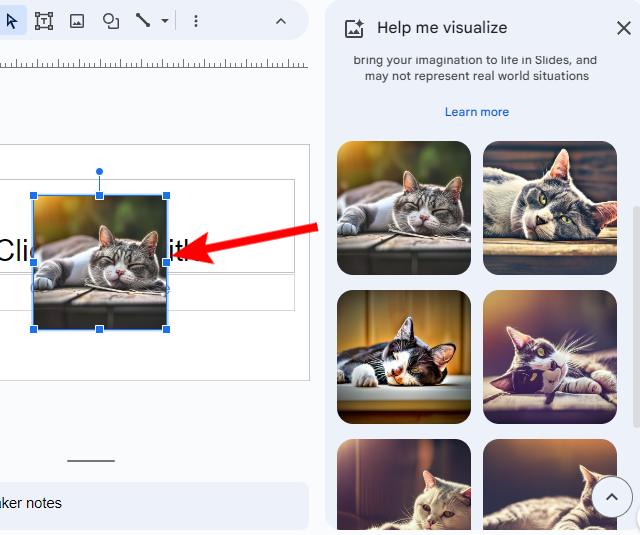Select the inserted cat image on the slide
640x535 pixels.
click(100, 262)
